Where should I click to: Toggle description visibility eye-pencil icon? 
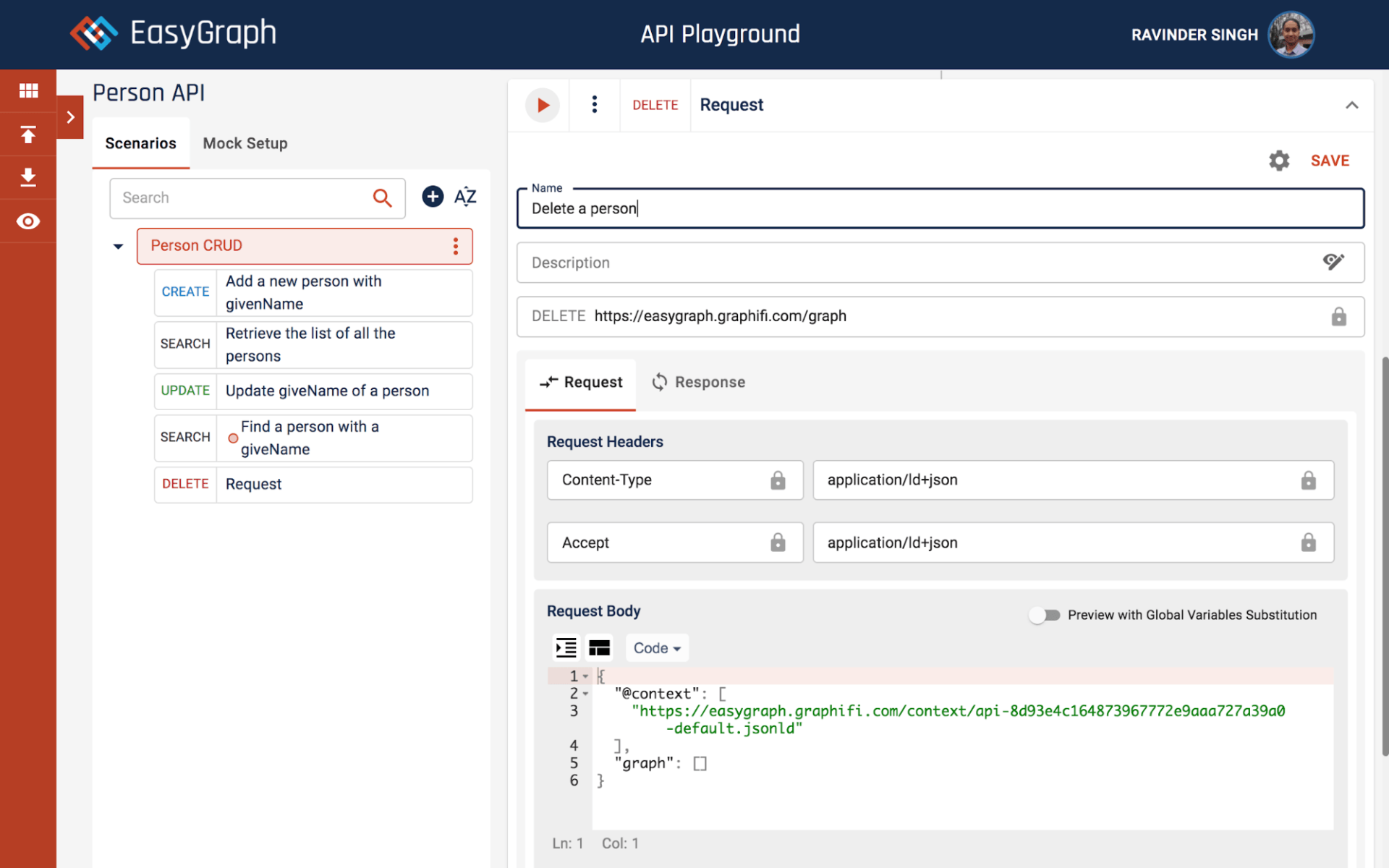click(x=1333, y=262)
